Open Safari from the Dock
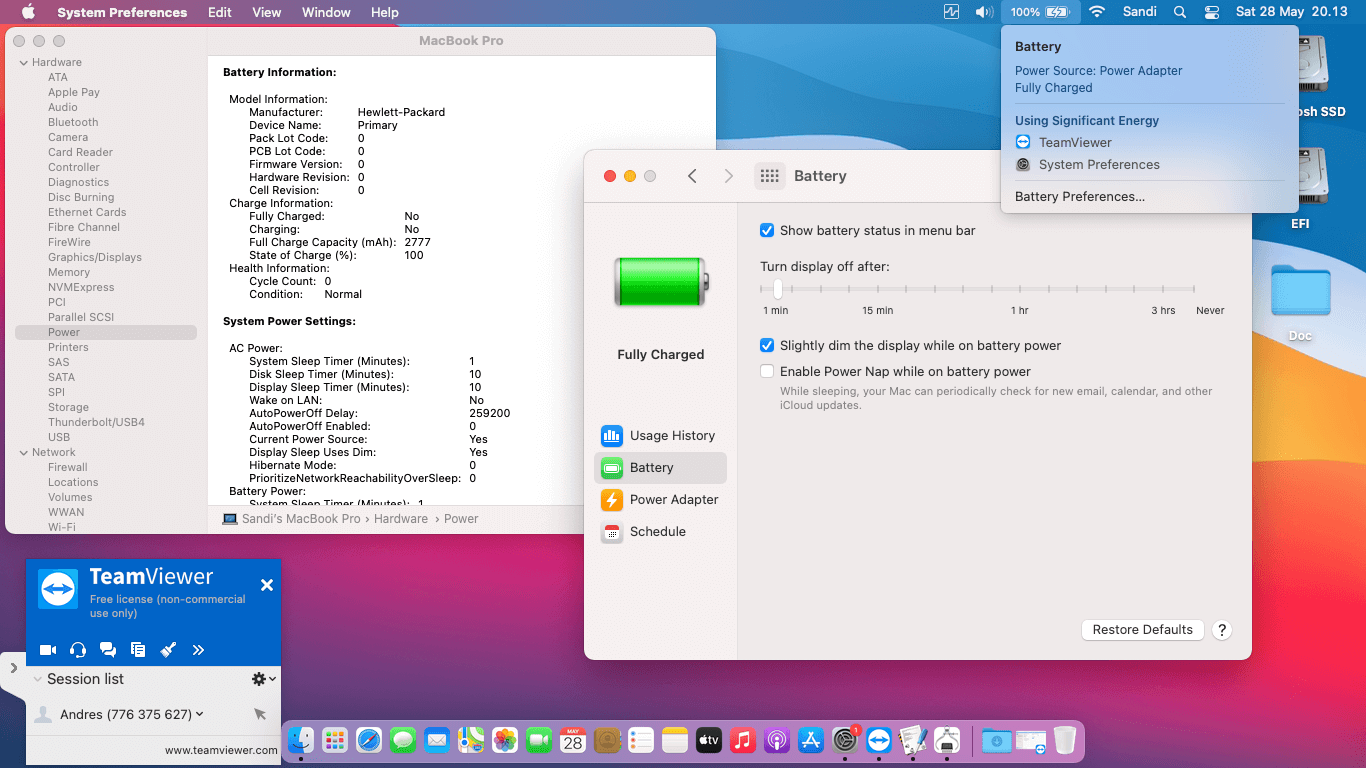 (369, 740)
